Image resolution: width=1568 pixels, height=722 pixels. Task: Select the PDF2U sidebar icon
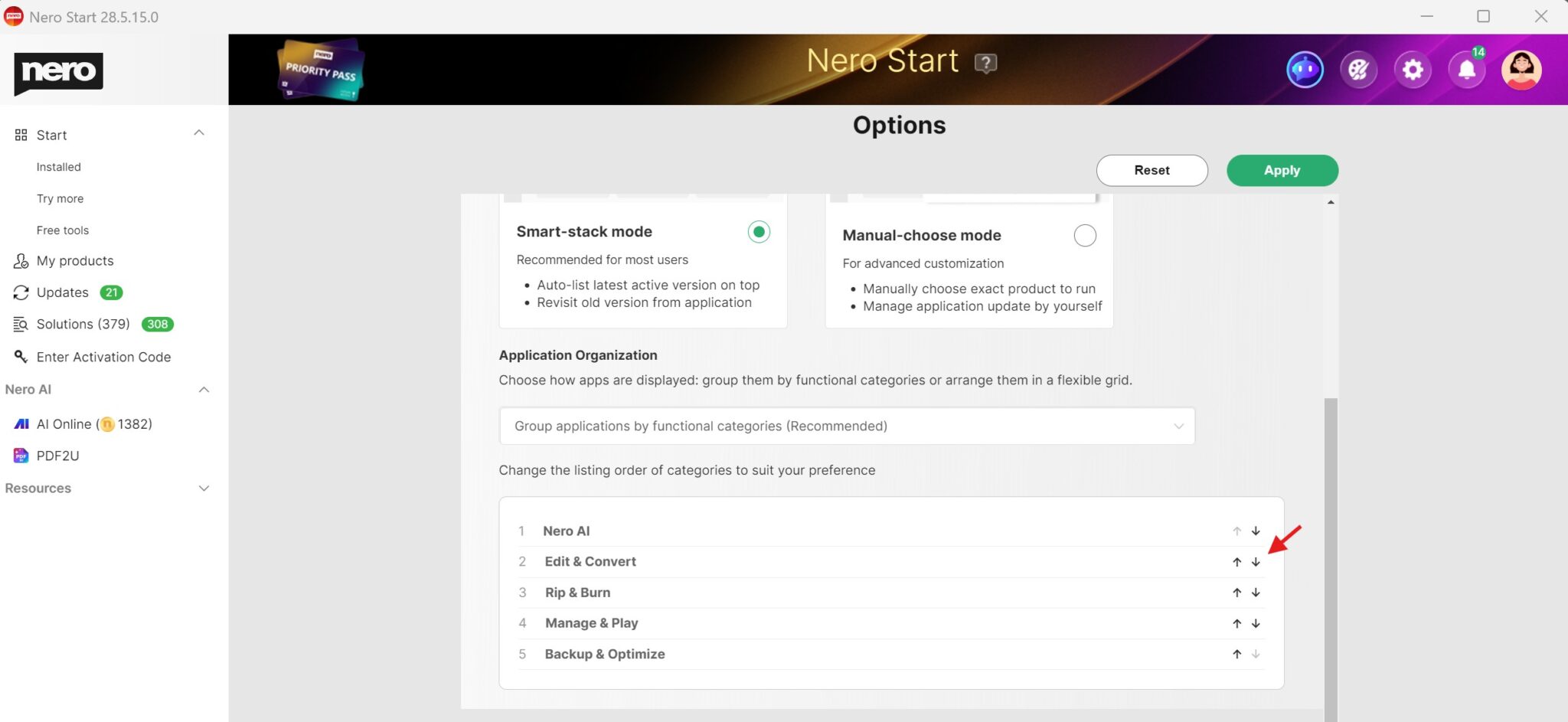pos(20,456)
